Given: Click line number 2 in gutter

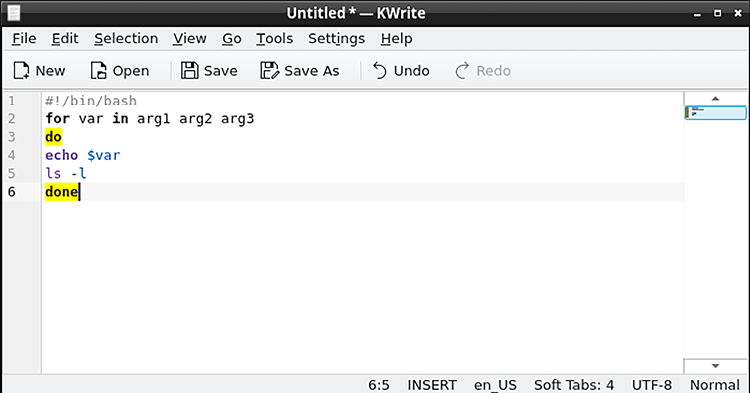Looking at the screenshot, I should click(x=11, y=119).
